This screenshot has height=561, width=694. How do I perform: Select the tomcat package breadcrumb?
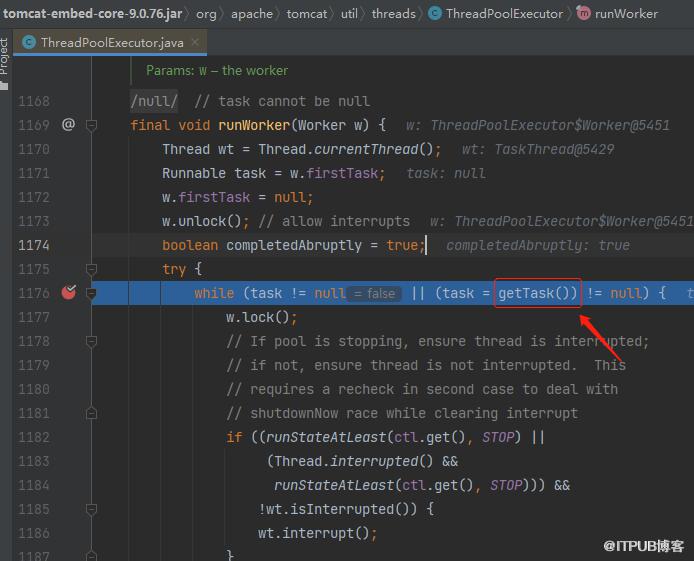click(x=307, y=14)
